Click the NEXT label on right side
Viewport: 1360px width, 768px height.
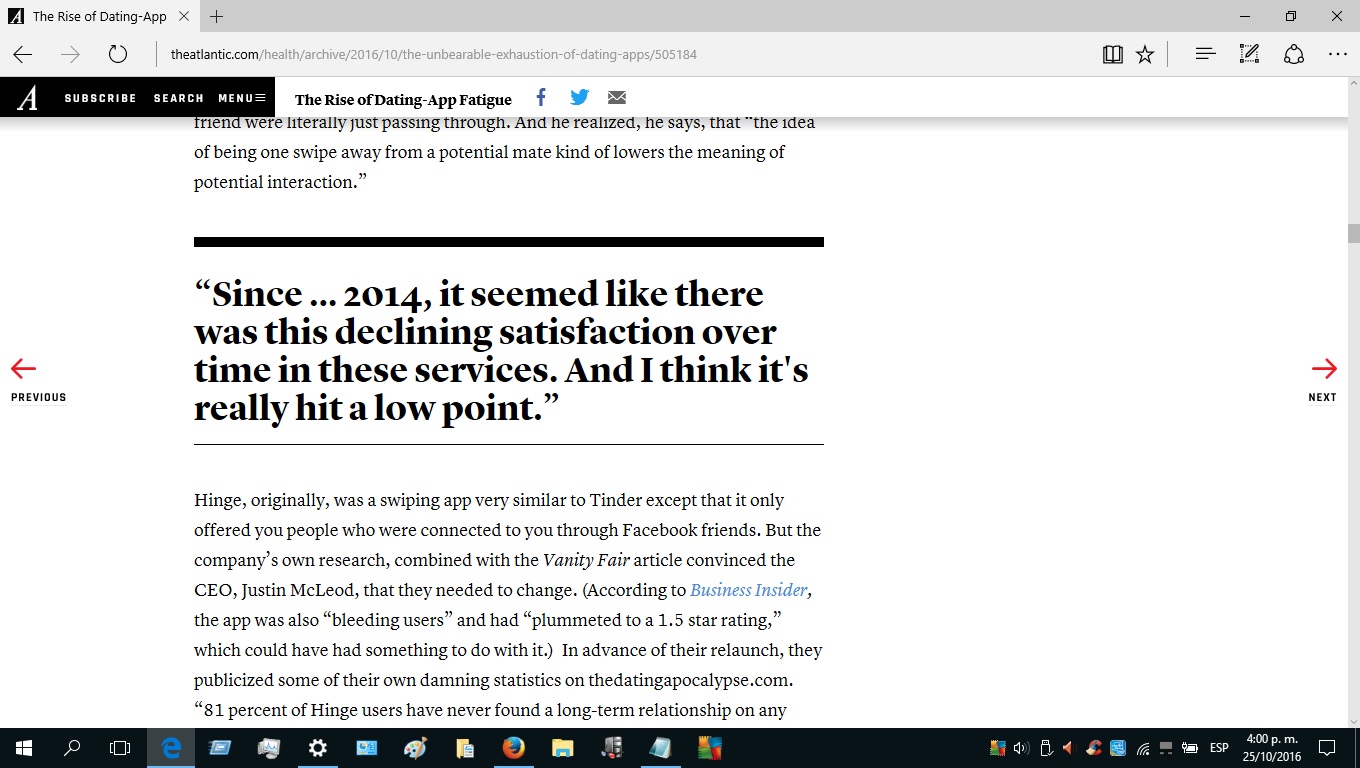pyautogui.click(x=1322, y=397)
